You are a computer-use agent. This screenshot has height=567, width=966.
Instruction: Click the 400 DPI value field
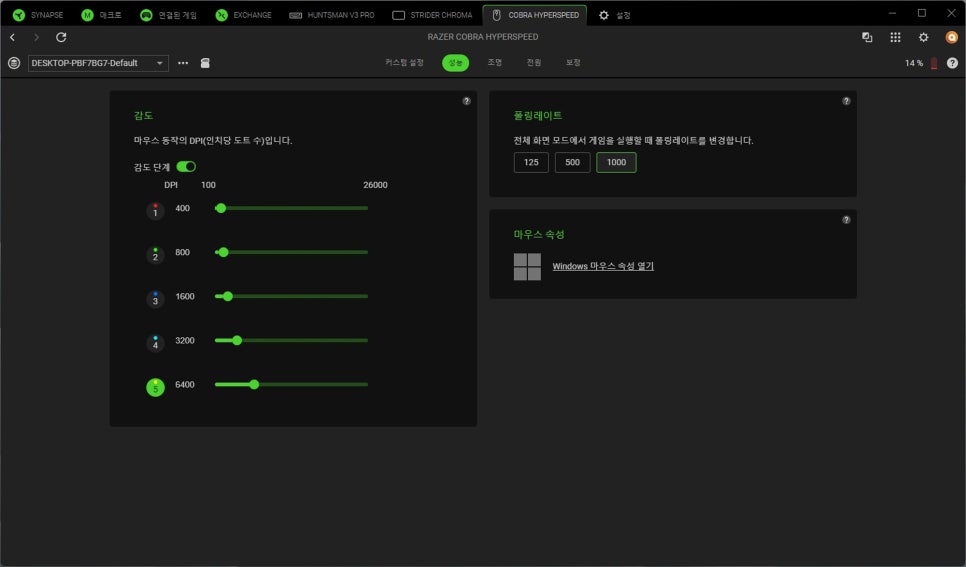click(182, 208)
